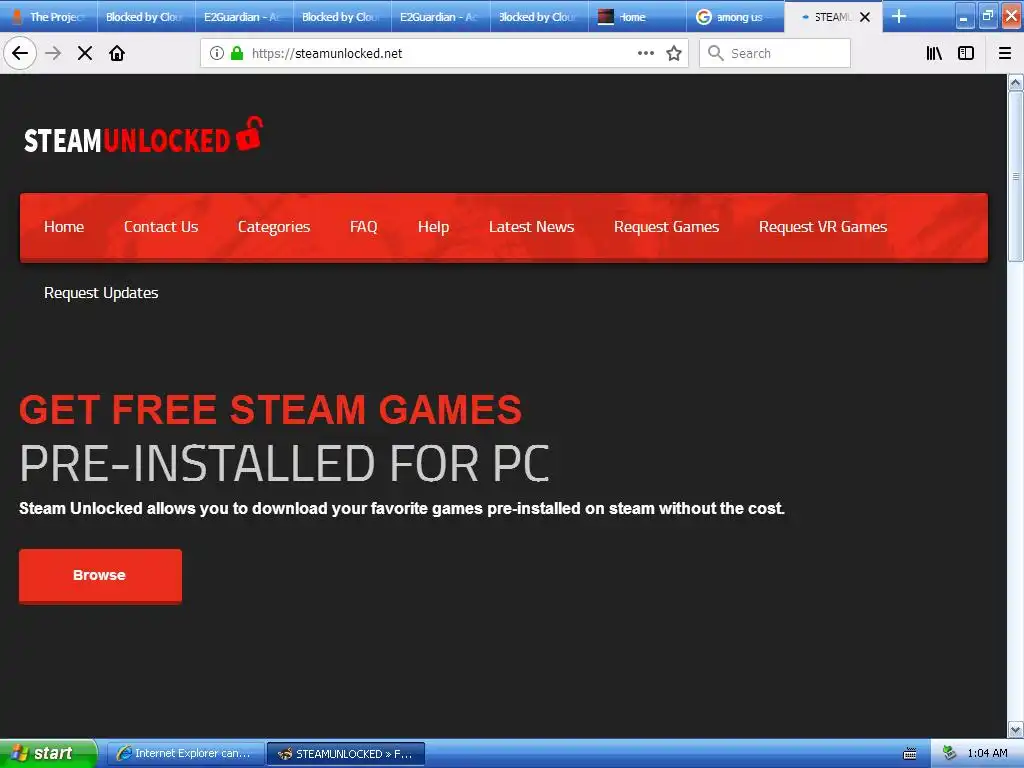Switch to second E2Guardian tab
Screen dimensions: 1024x768
pos(440,16)
